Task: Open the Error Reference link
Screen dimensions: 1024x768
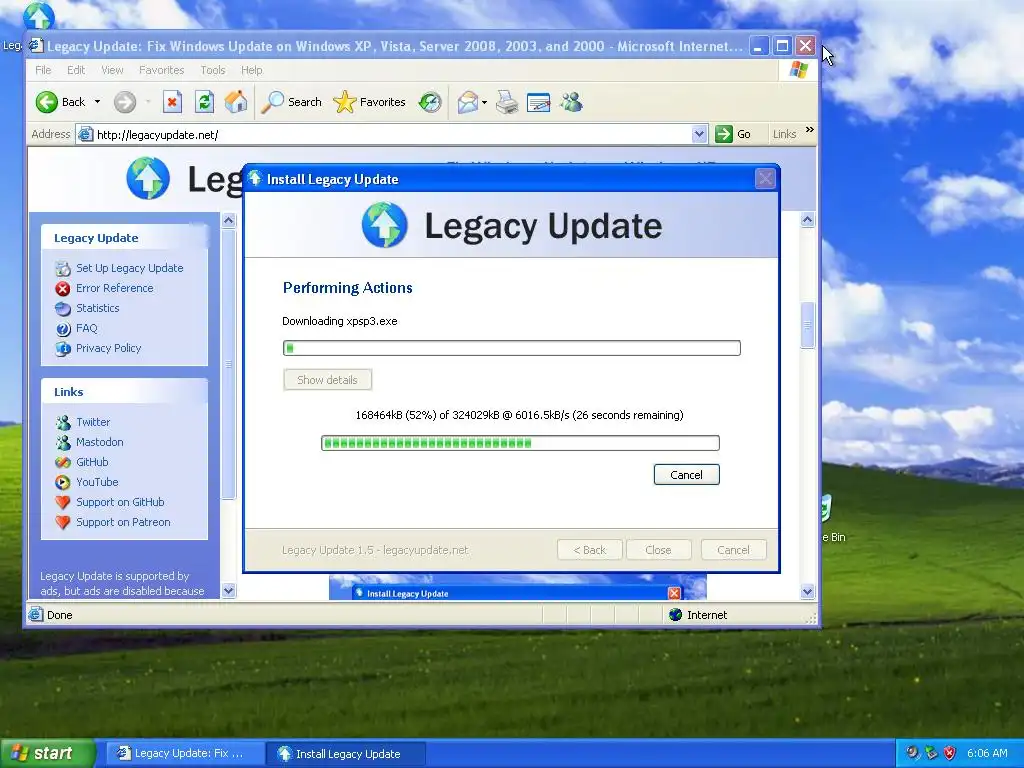Action: point(114,288)
